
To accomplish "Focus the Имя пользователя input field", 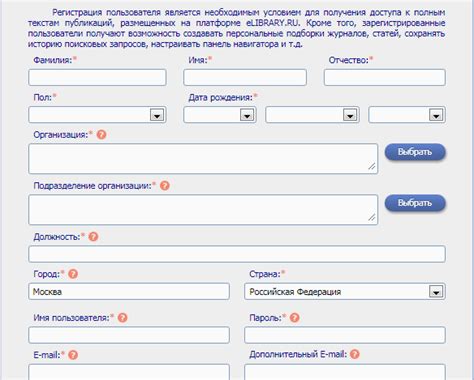I will coord(129,335).
